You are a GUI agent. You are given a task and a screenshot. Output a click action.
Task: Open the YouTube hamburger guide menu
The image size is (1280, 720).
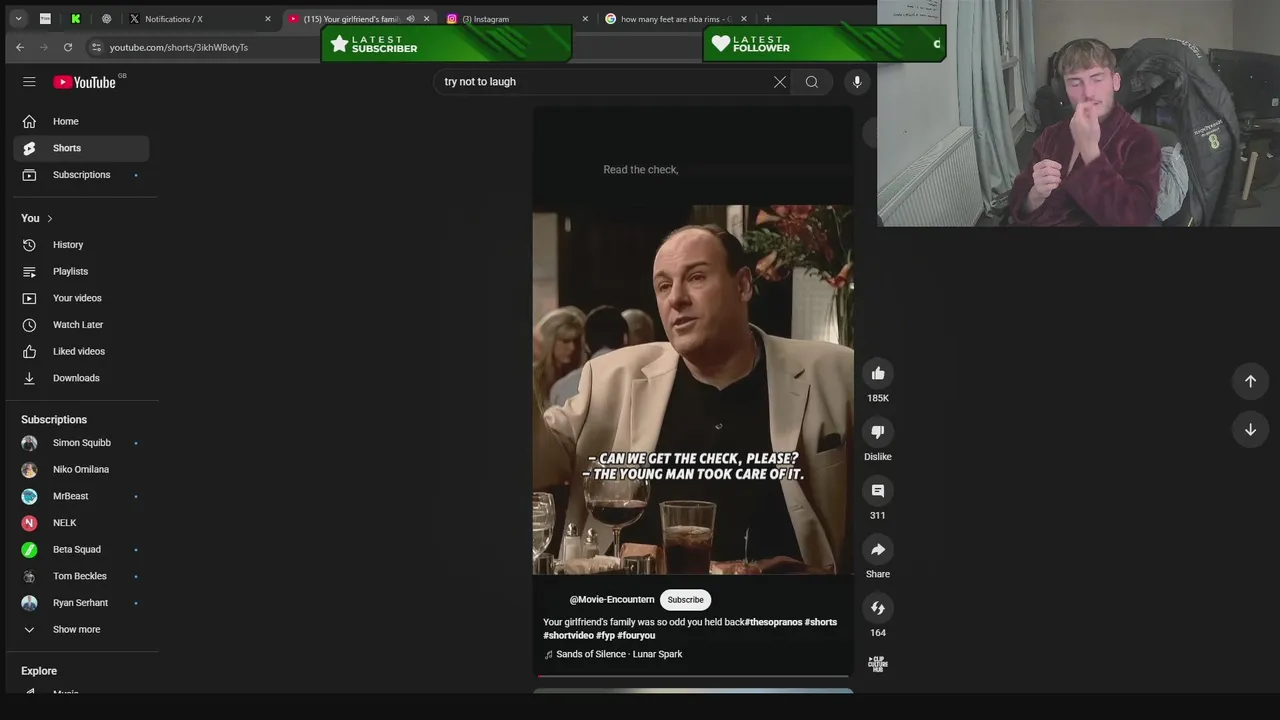point(29,82)
